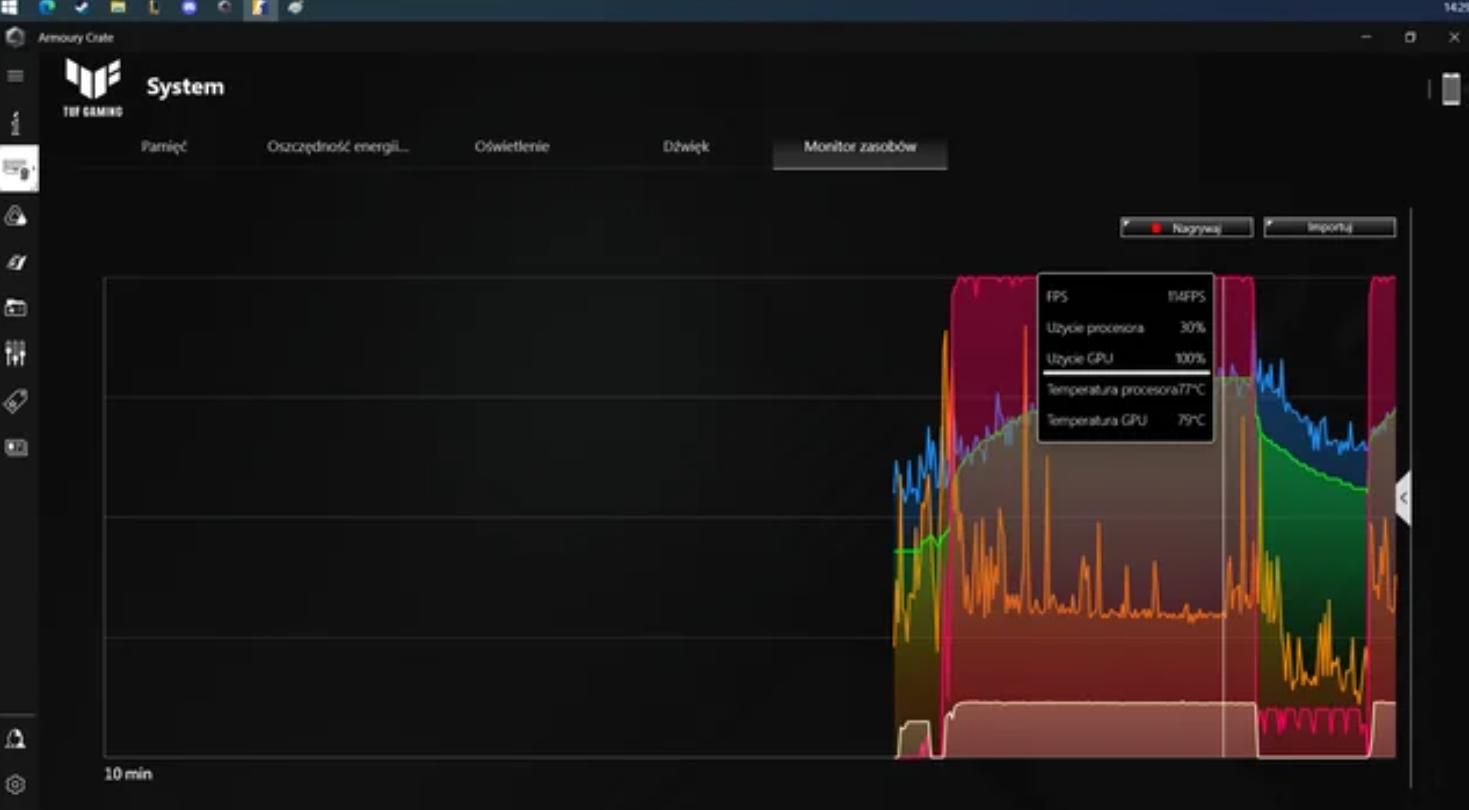Open Scenario Profiles sliders icon
Viewport: 1469px width, 810px height.
(x=15, y=353)
